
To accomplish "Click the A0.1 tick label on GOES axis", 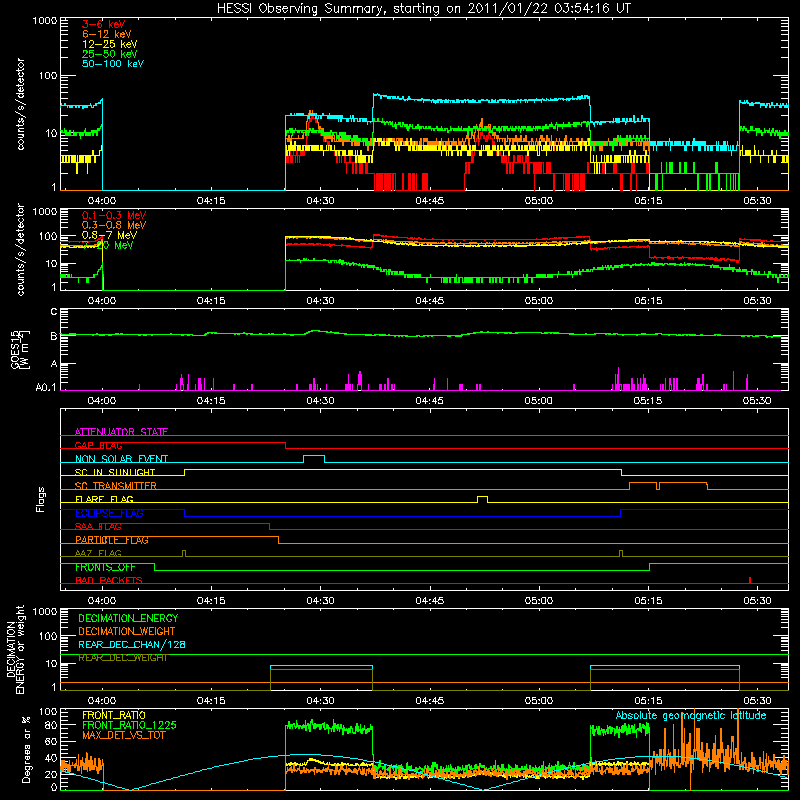I will point(46,388).
